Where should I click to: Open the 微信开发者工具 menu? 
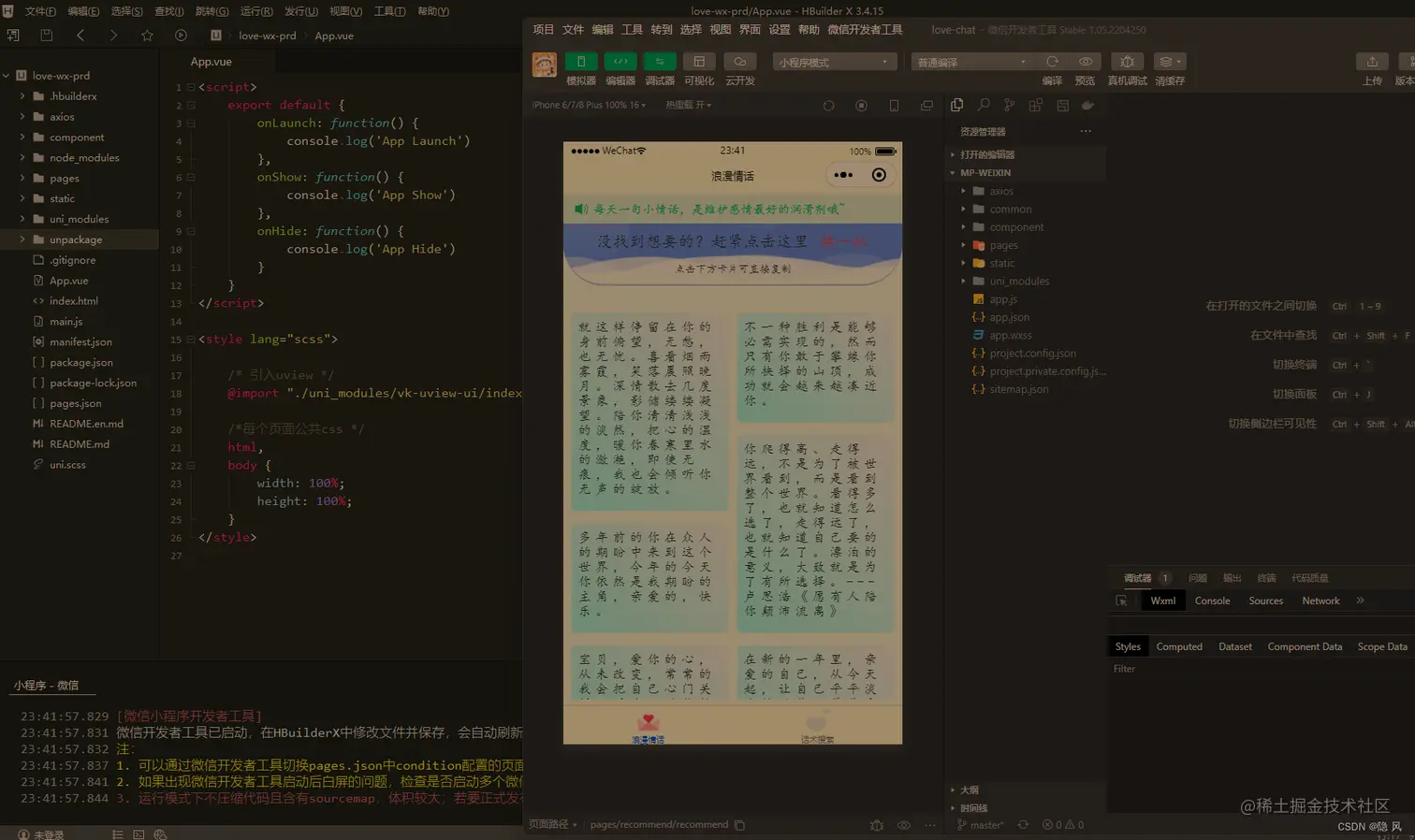(x=865, y=29)
